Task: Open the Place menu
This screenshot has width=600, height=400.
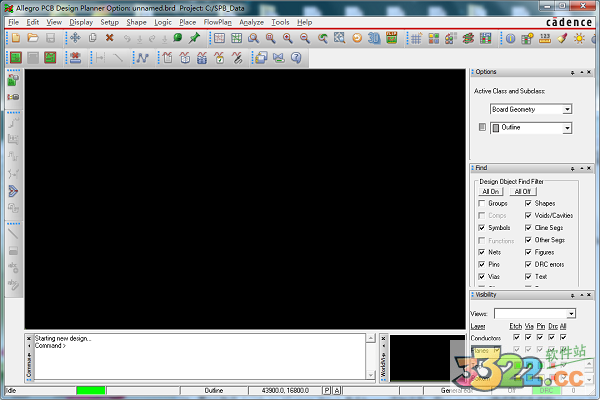Action: (188, 22)
